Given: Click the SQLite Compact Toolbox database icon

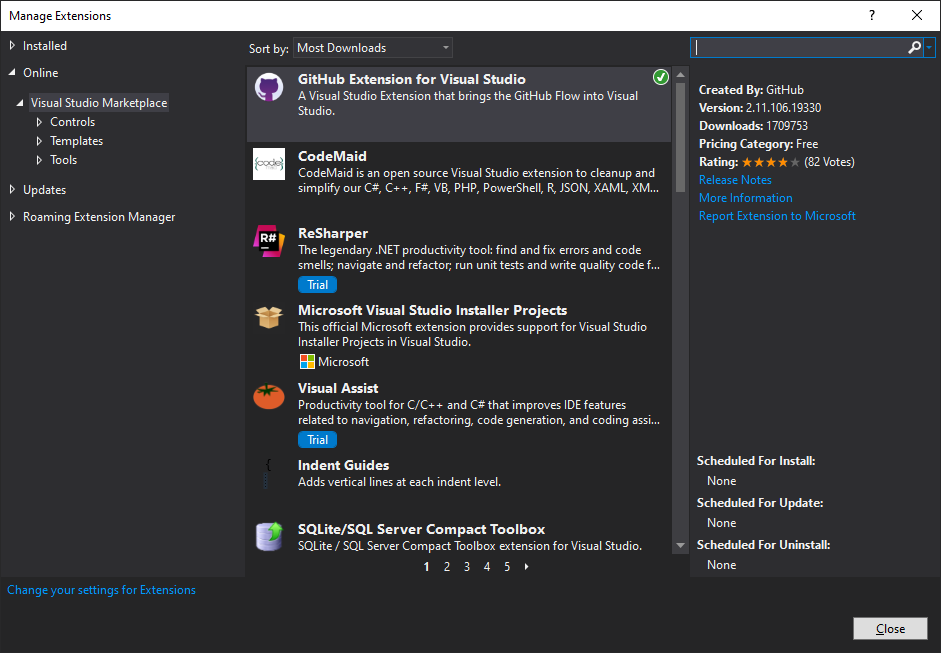Looking at the screenshot, I should pos(269,536).
